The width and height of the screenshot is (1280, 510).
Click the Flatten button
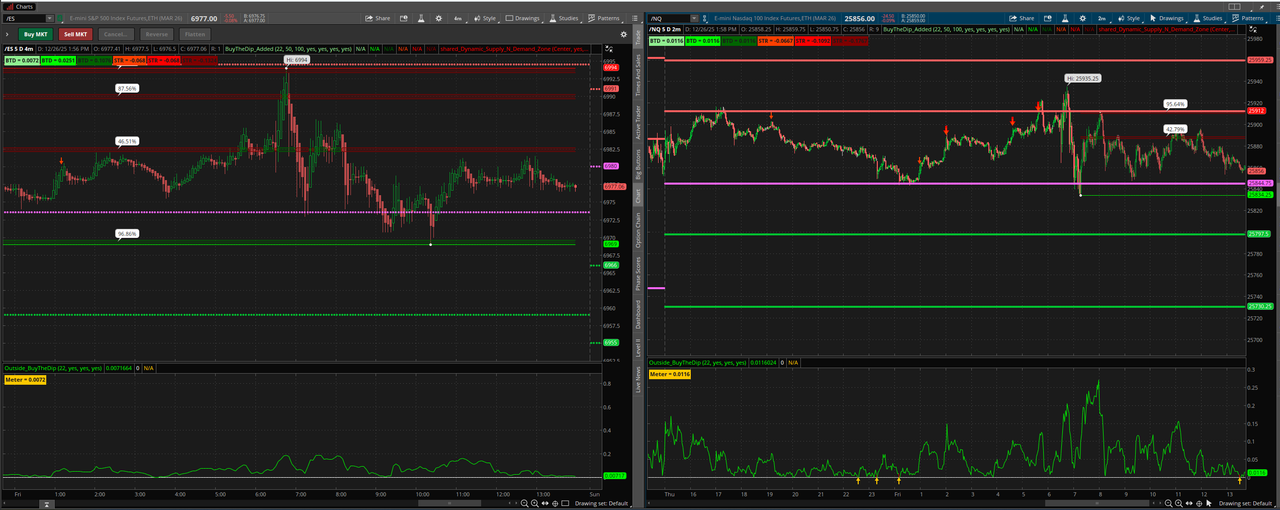tap(195, 34)
